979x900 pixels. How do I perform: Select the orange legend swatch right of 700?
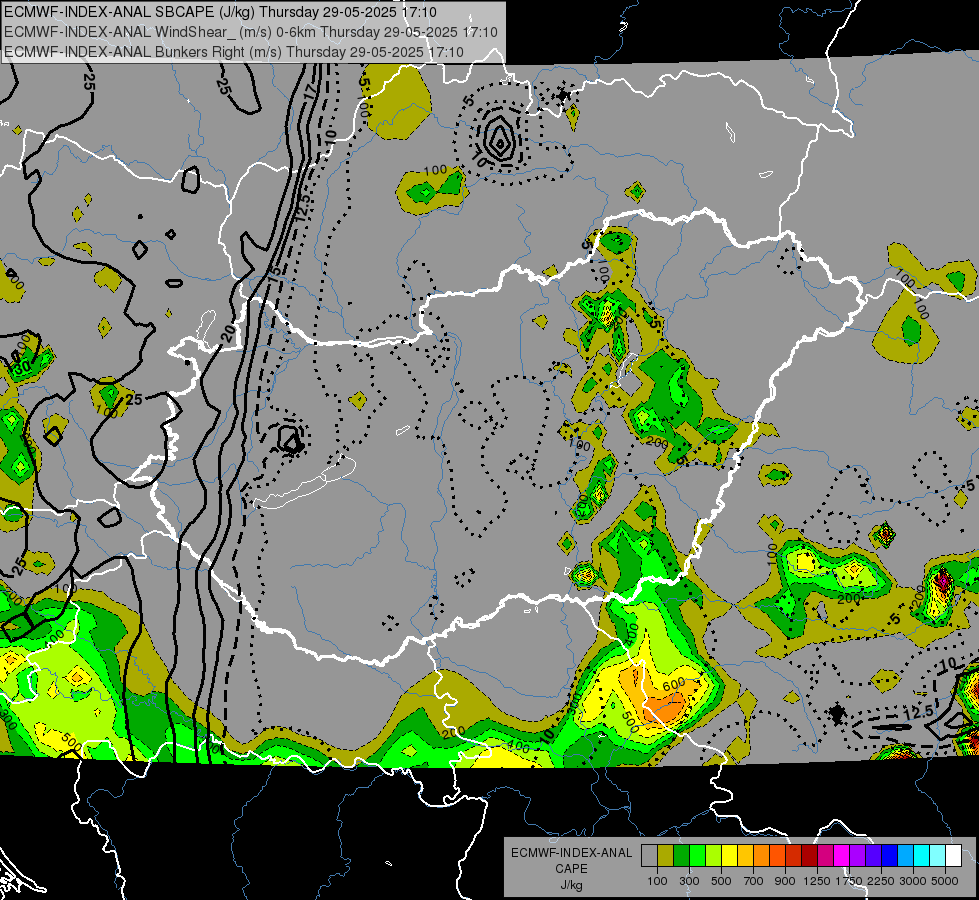[x=762, y=855]
